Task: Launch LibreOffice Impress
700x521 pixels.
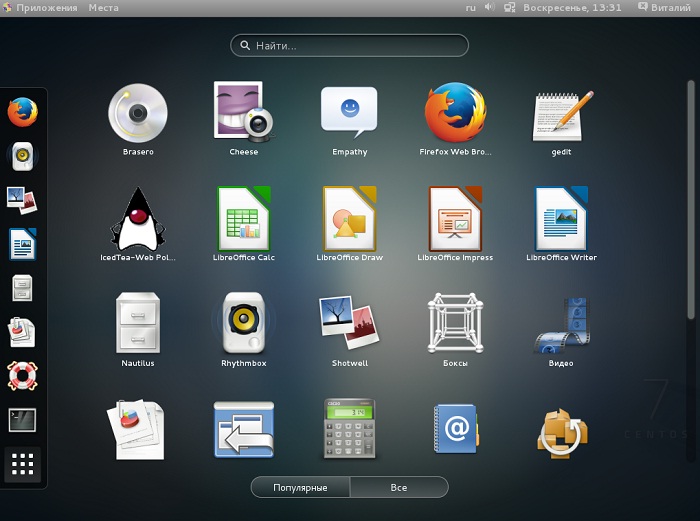Action: 455,219
